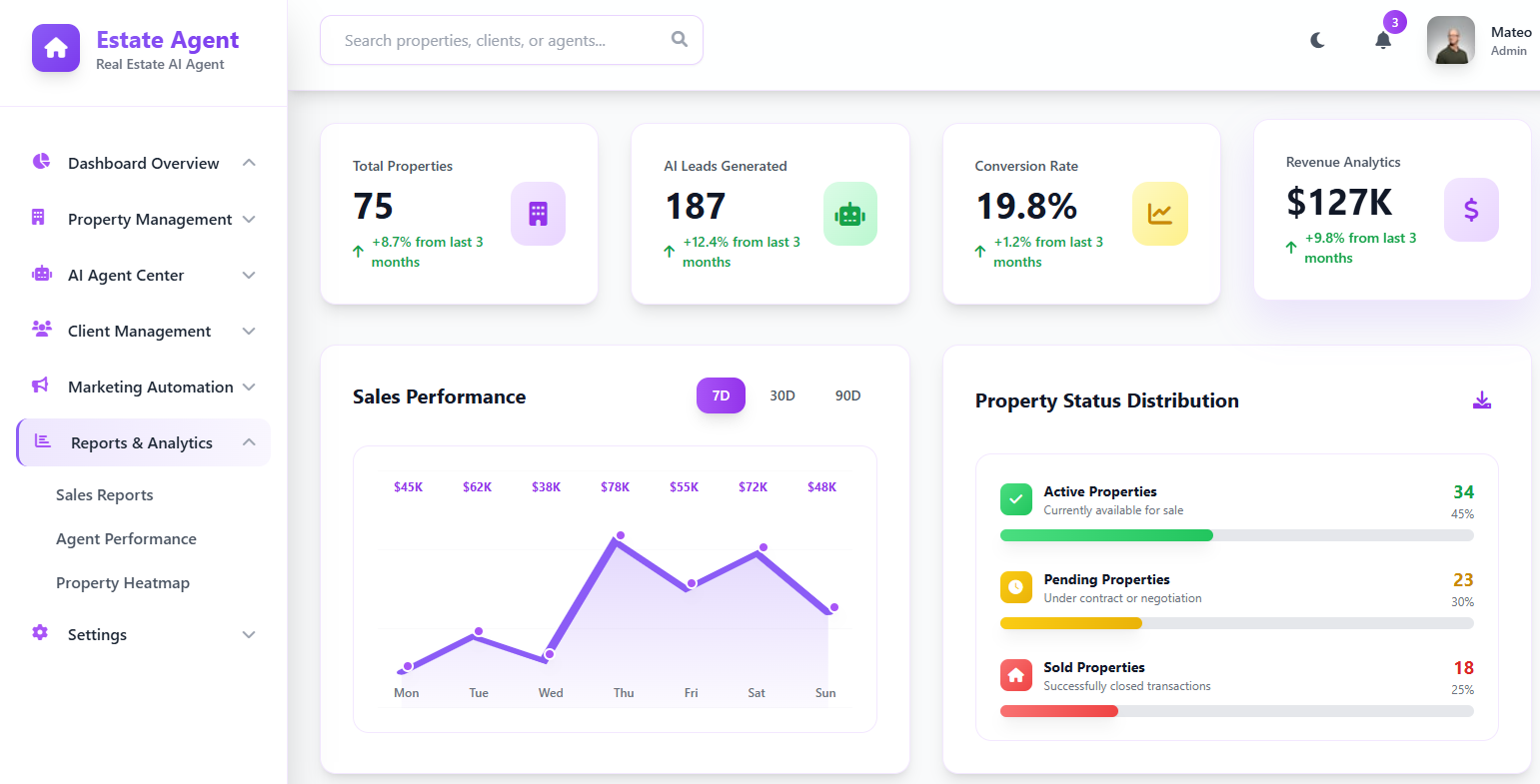1540x784 pixels.
Task: View the Sales Reports page
Action: click(x=104, y=494)
